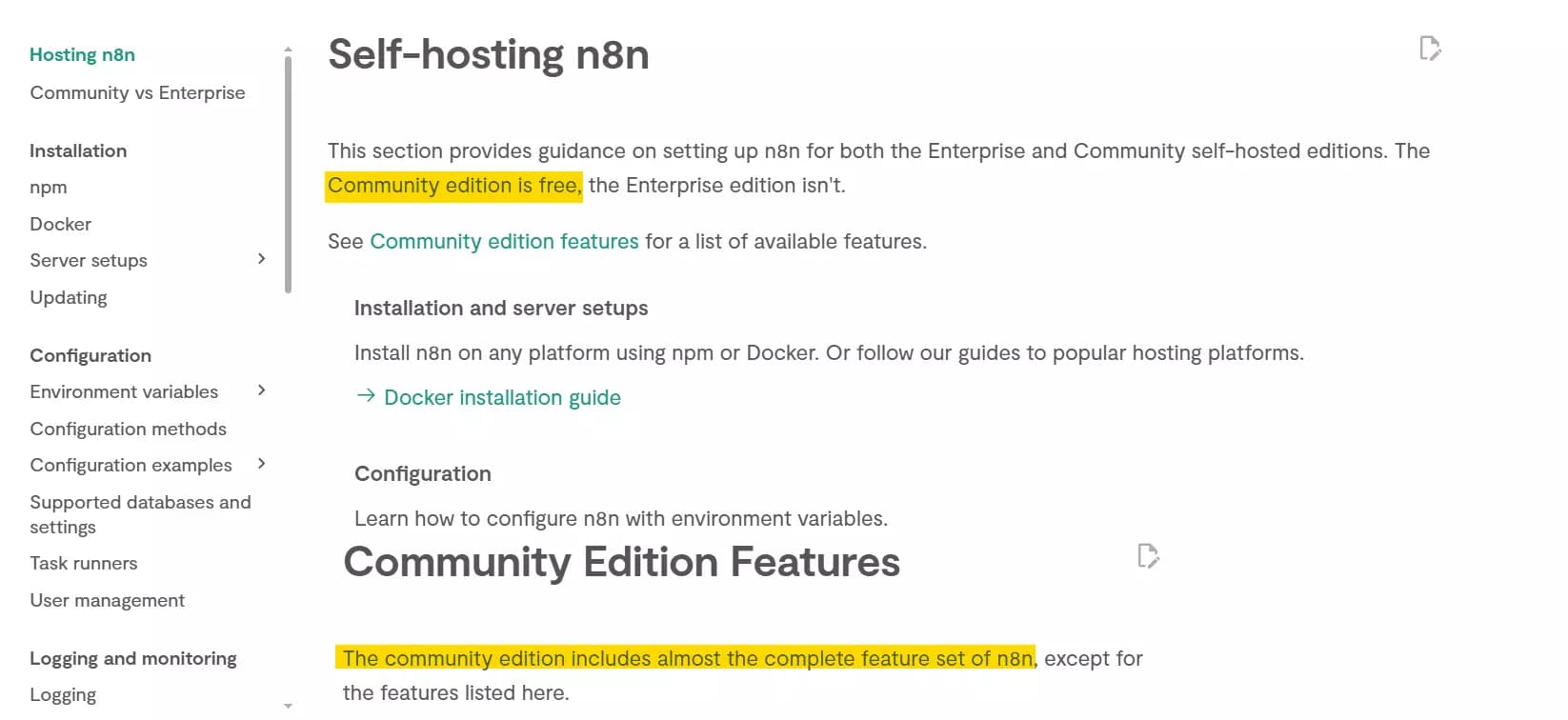Click highlighted text Community edition is free

click(x=453, y=185)
